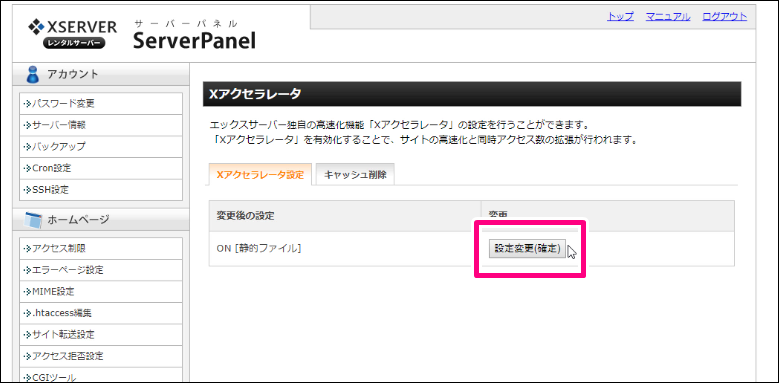779x383 pixels.
Task: Open パスワード変更 in the sidebar
Action: pyautogui.click(x=101, y=104)
